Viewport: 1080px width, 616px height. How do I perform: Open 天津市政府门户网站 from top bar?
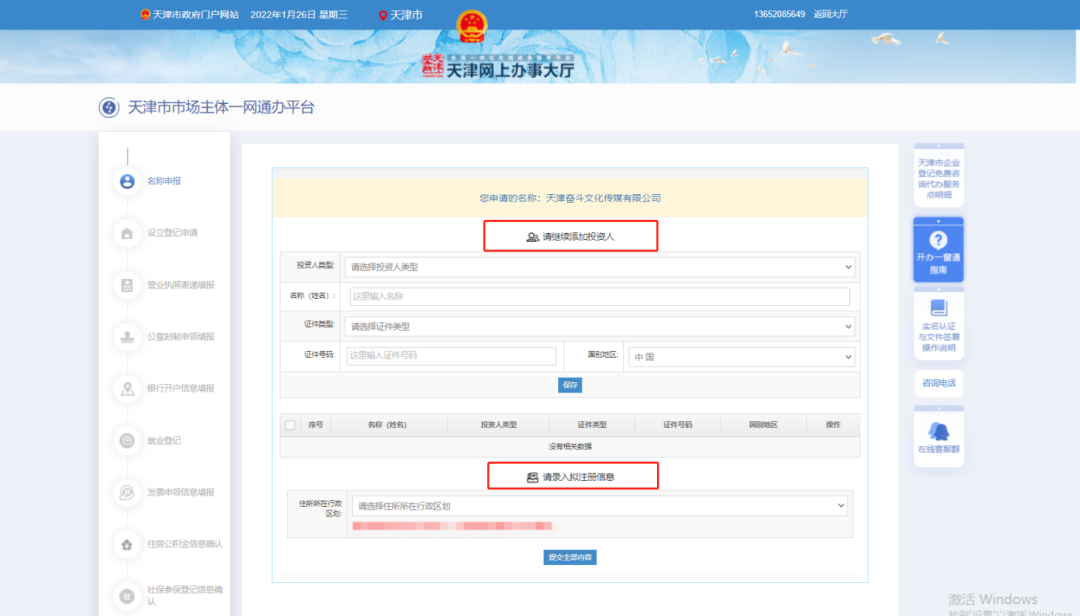coord(190,14)
